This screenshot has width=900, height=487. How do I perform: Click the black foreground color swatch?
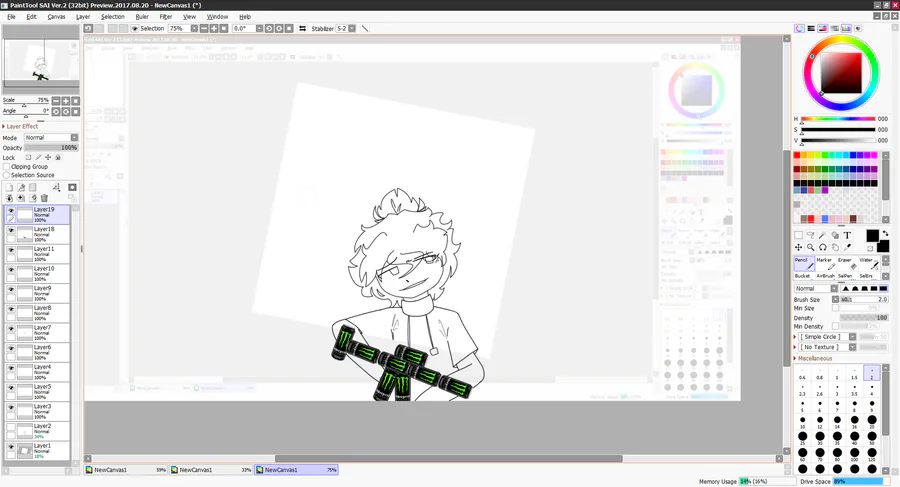tap(872, 235)
